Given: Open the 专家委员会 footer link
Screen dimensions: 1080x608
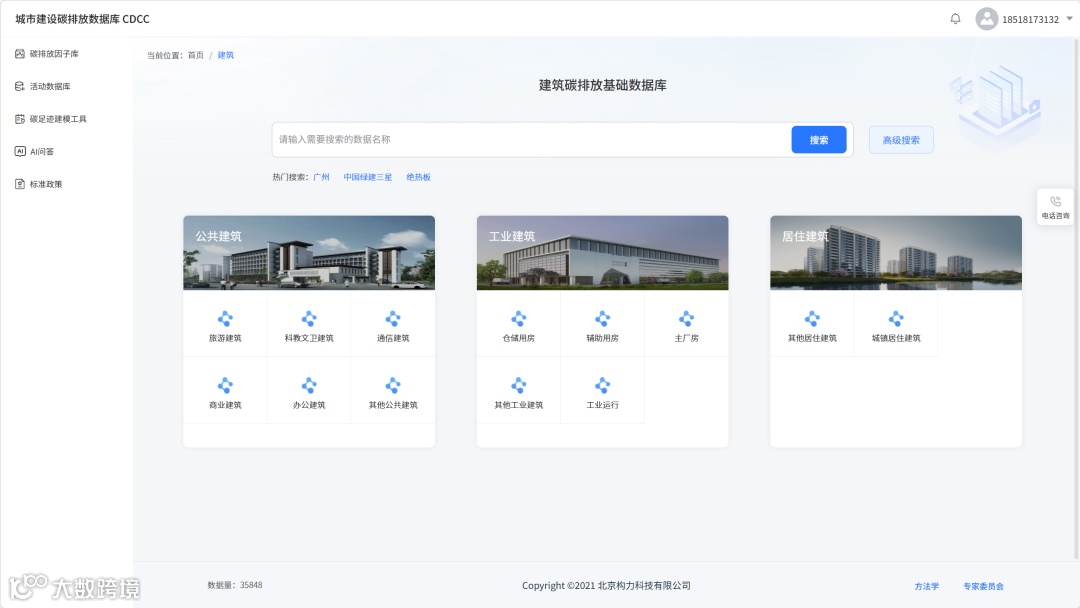Looking at the screenshot, I should (x=983, y=586).
